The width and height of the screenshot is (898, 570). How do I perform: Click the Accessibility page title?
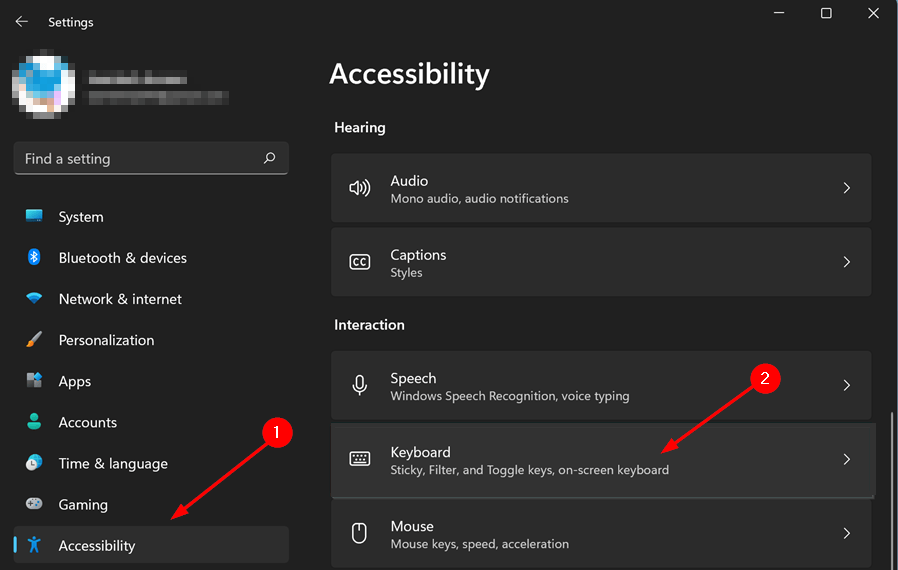tap(409, 74)
